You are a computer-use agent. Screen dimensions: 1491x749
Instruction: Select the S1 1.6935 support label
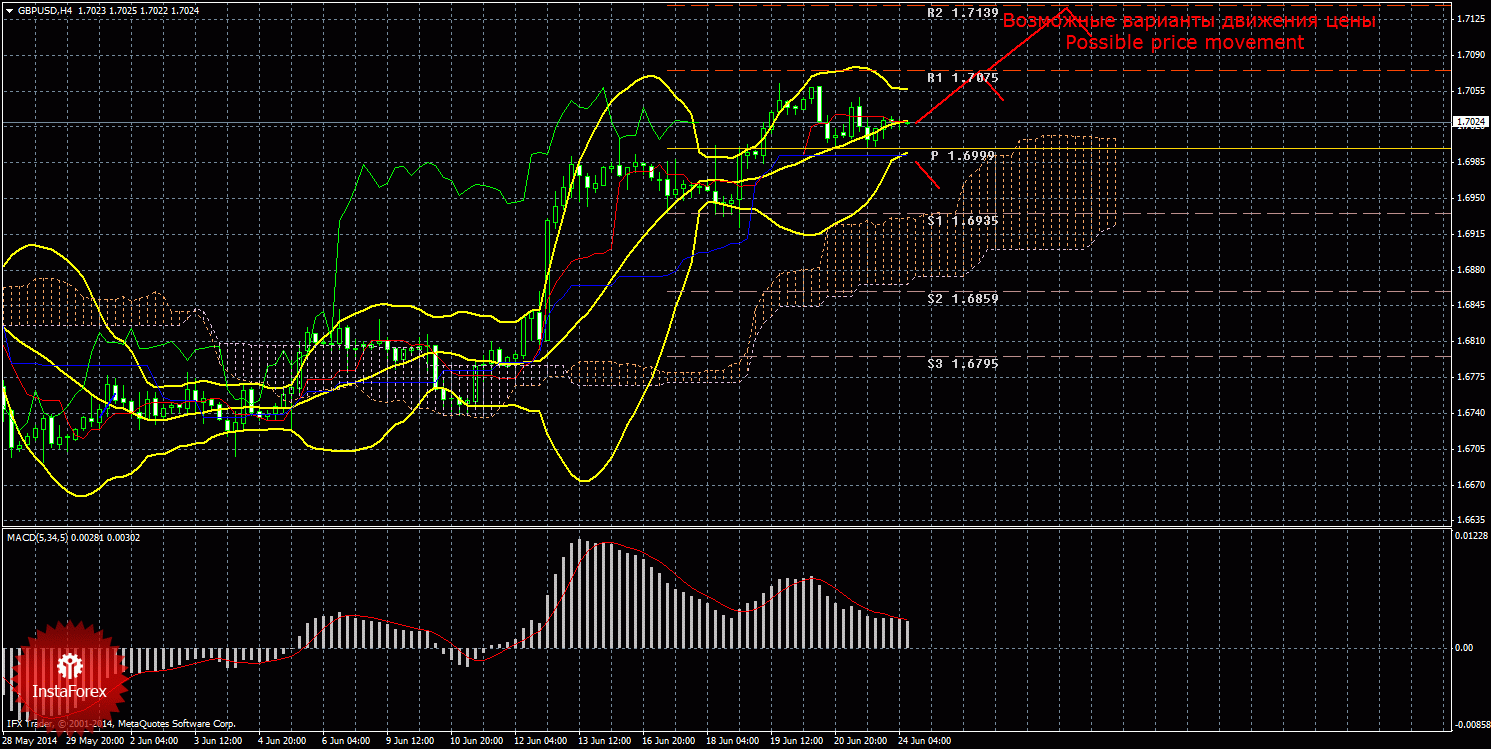click(962, 220)
